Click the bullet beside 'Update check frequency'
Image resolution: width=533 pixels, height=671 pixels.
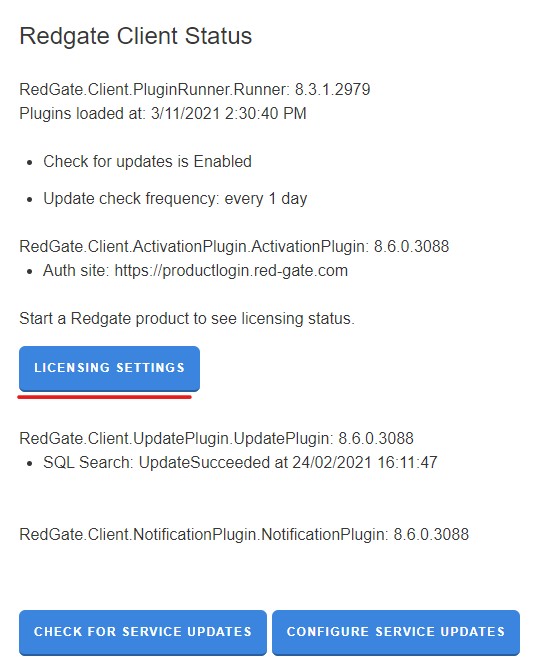tap(30, 200)
